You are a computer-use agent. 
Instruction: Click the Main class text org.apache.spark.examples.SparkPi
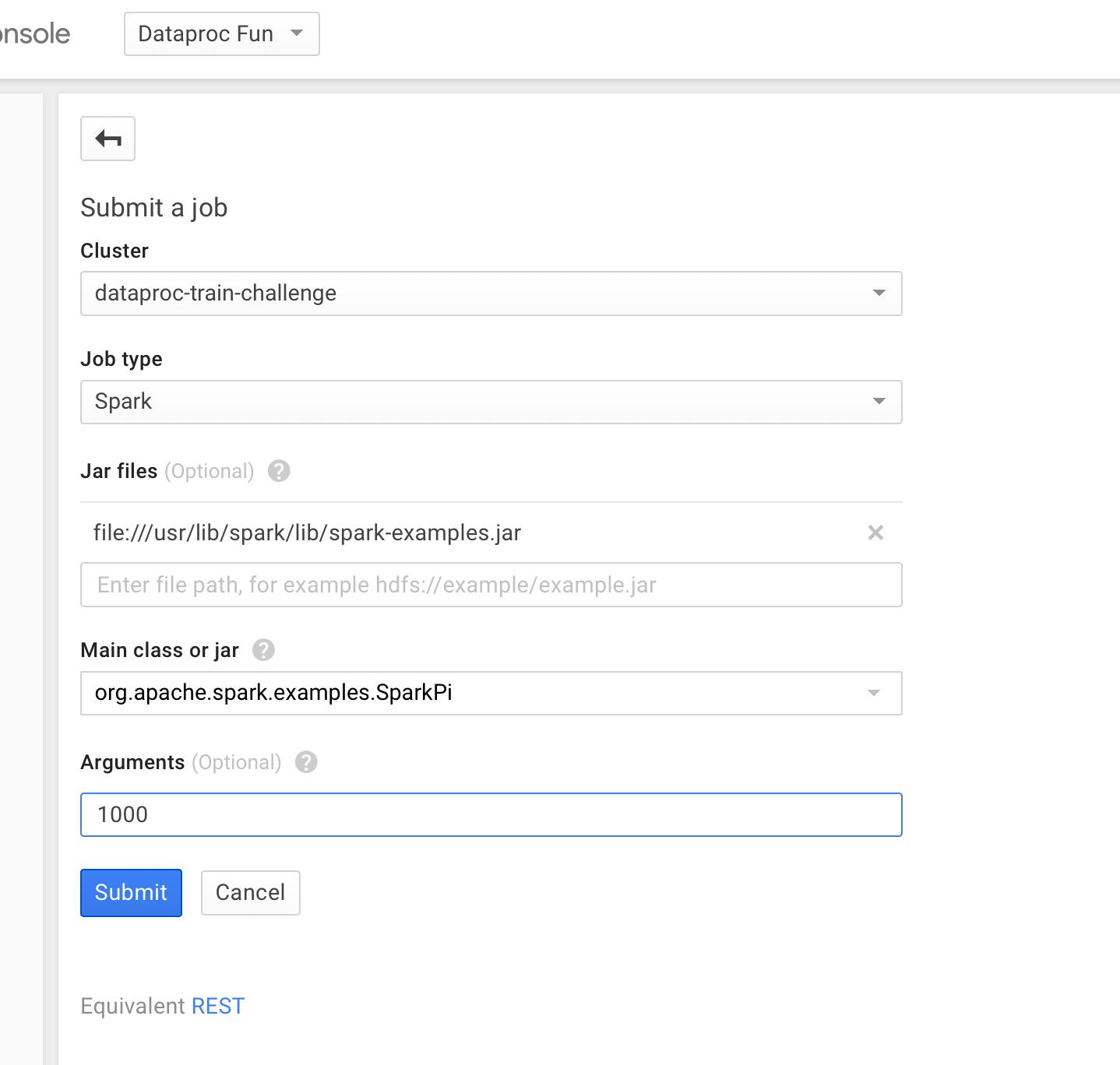273,693
